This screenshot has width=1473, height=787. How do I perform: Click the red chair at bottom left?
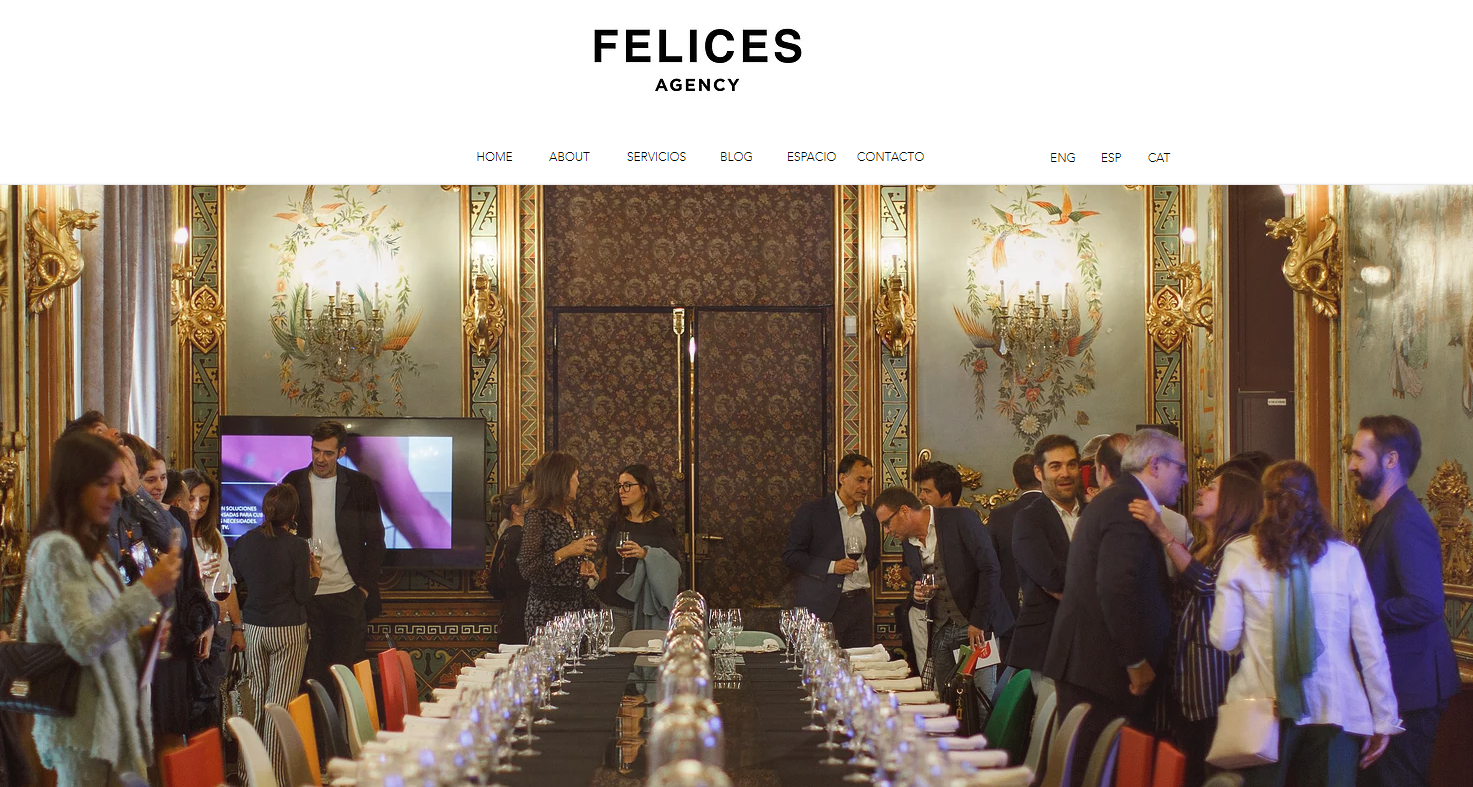[193, 759]
